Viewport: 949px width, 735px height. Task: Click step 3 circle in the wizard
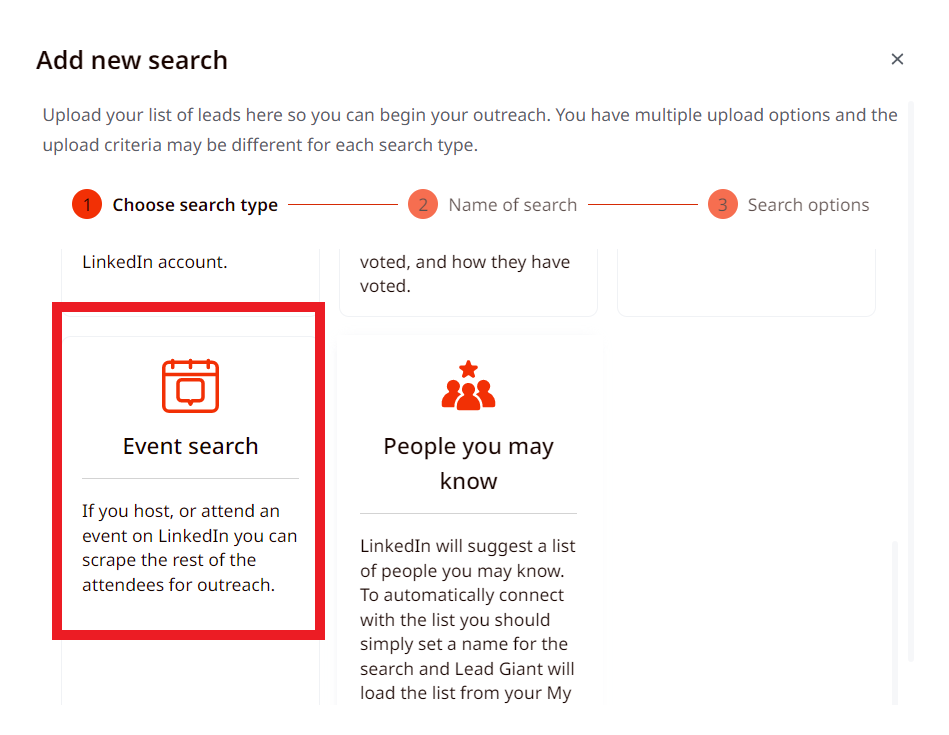(x=723, y=205)
